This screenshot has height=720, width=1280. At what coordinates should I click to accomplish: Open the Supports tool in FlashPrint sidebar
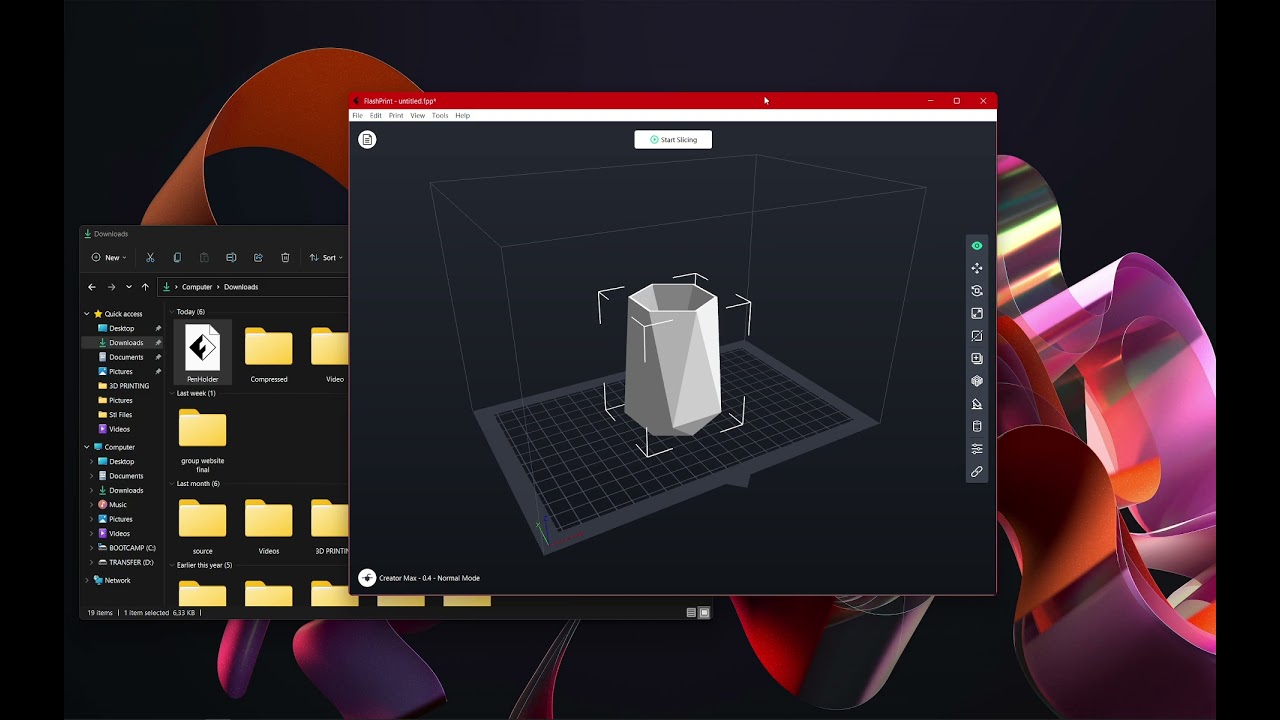point(977,404)
